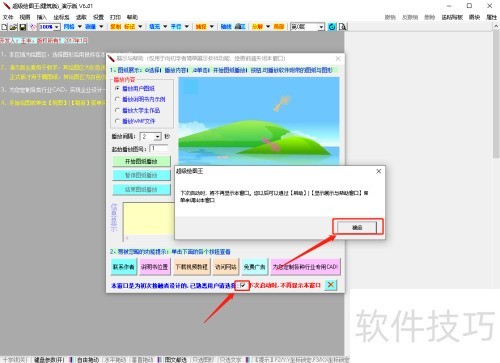Click the open folder toolbar icon
Image resolution: width=500 pixels, height=363 pixels.
[13, 27]
